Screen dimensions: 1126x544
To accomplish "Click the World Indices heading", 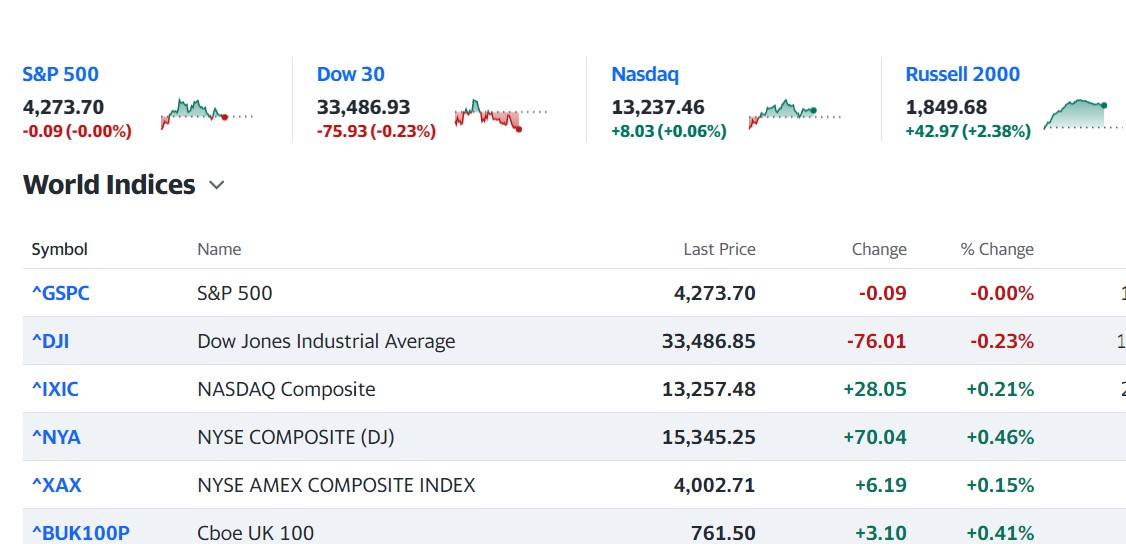I will pos(108,185).
